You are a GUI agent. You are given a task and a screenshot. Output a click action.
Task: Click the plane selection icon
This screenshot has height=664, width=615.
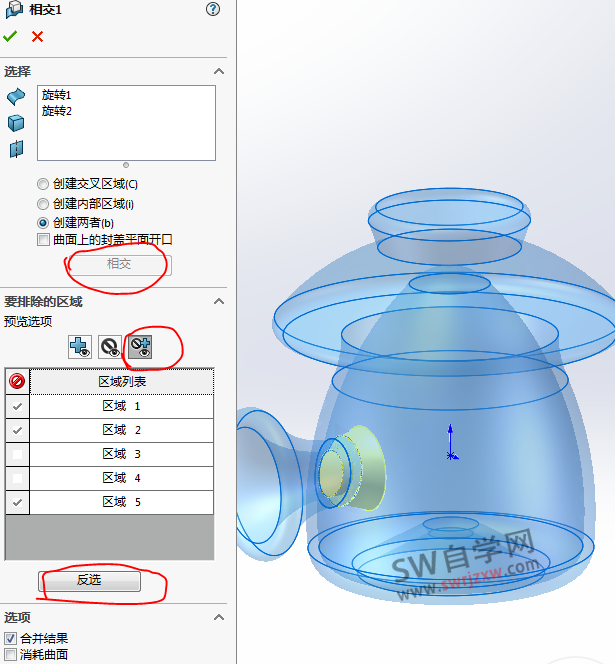click(x=16, y=149)
